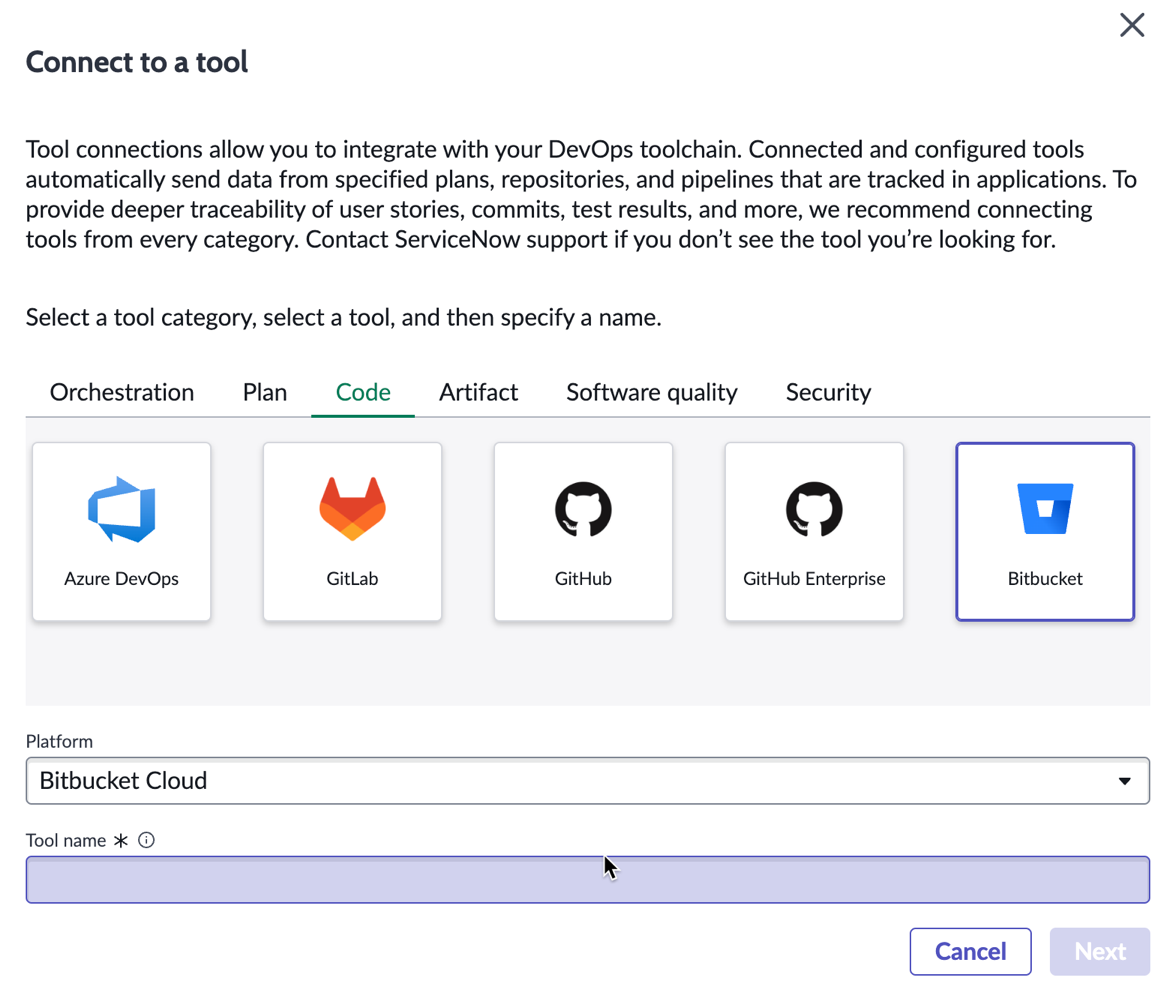Switch to the Orchestration tab

pyautogui.click(x=122, y=392)
